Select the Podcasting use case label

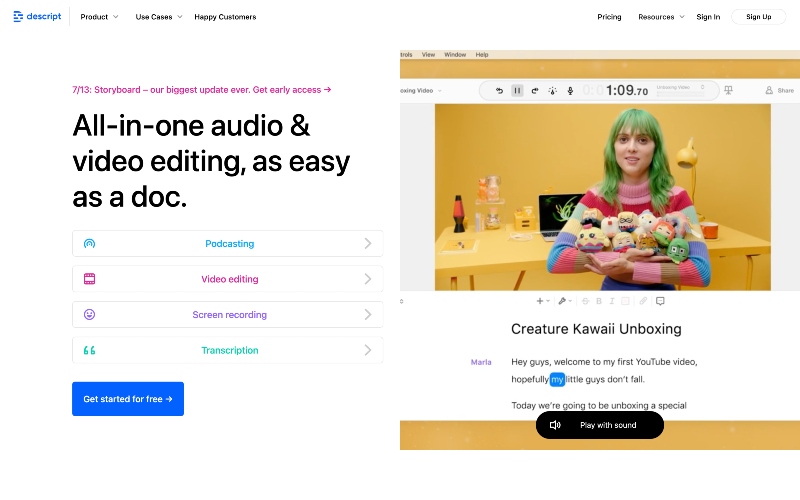tap(230, 244)
